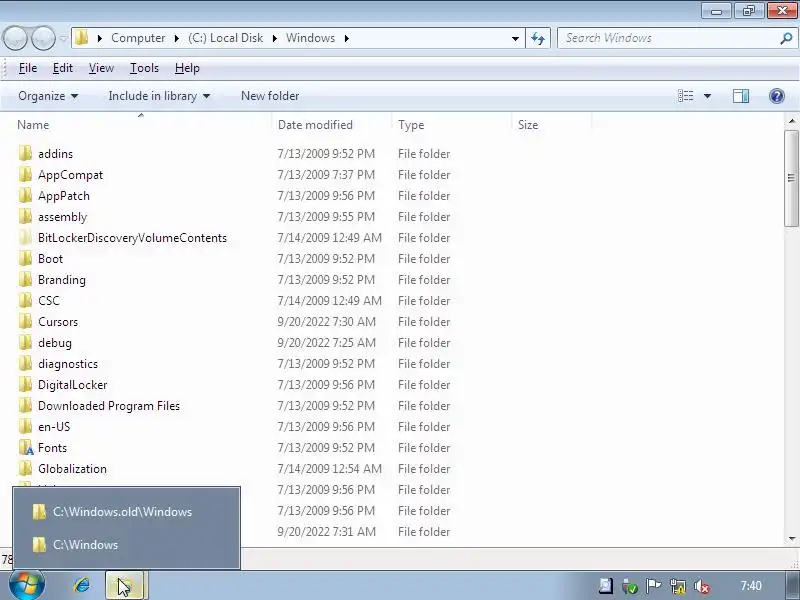This screenshot has height=600, width=800.
Task: Select the BitLockerDiscoveryVolumeContents folder icon
Action: coord(25,237)
